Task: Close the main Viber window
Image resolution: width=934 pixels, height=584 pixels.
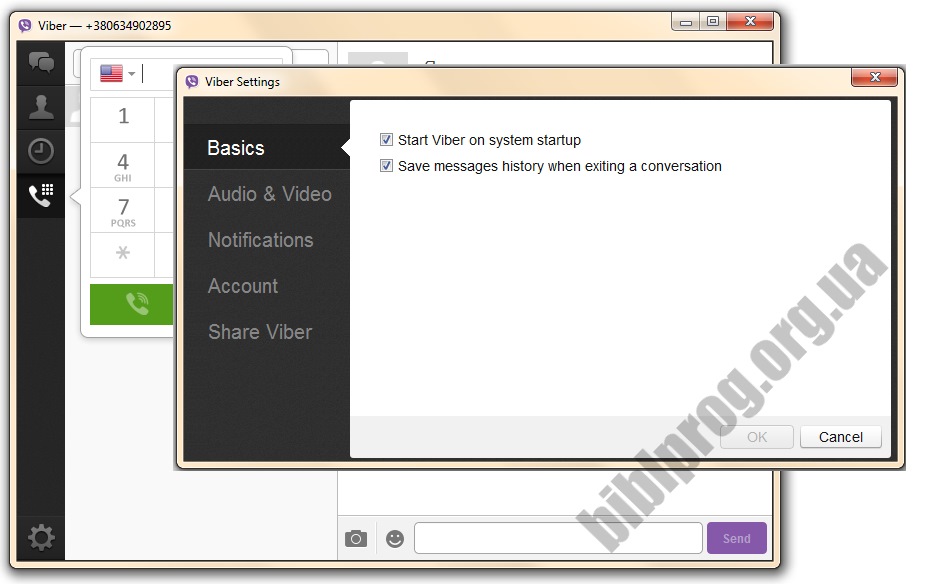Action: [x=750, y=21]
